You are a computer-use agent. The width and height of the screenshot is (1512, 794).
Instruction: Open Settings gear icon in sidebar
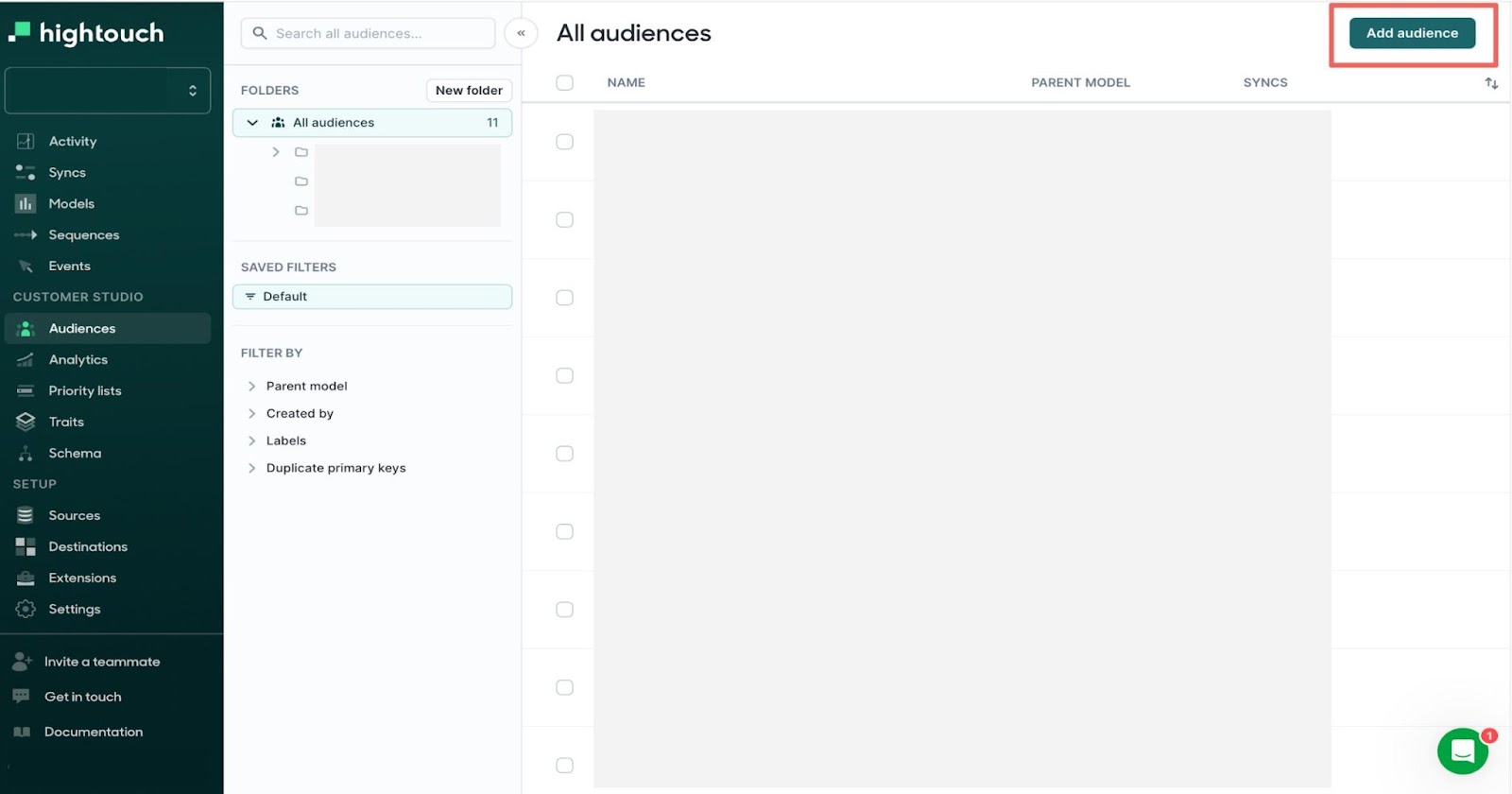tap(26, 610)
